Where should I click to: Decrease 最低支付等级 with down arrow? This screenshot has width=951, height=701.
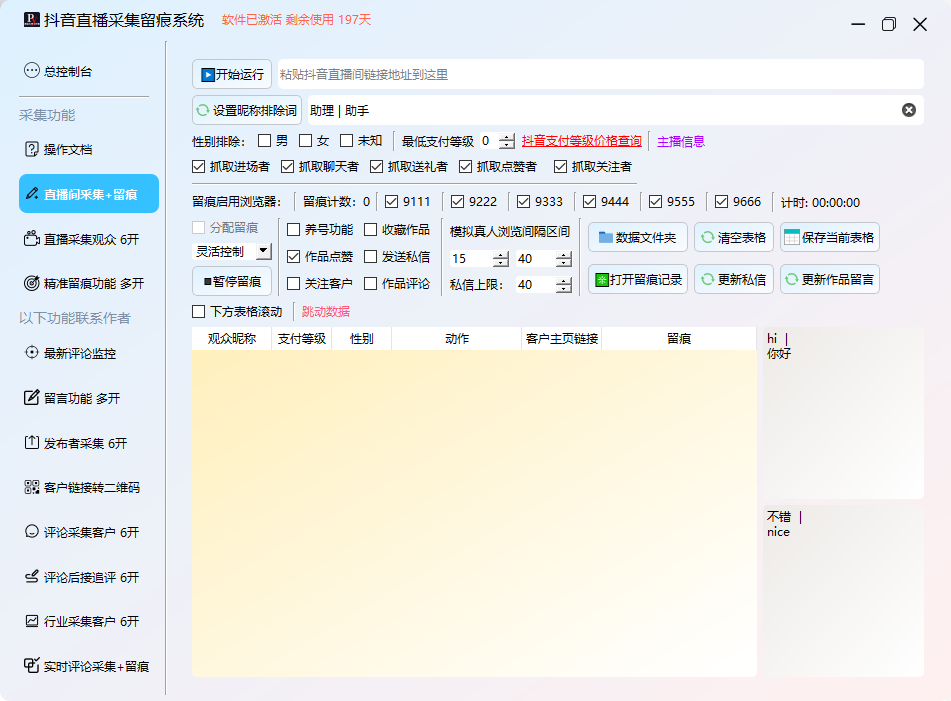tap(506, 145)
